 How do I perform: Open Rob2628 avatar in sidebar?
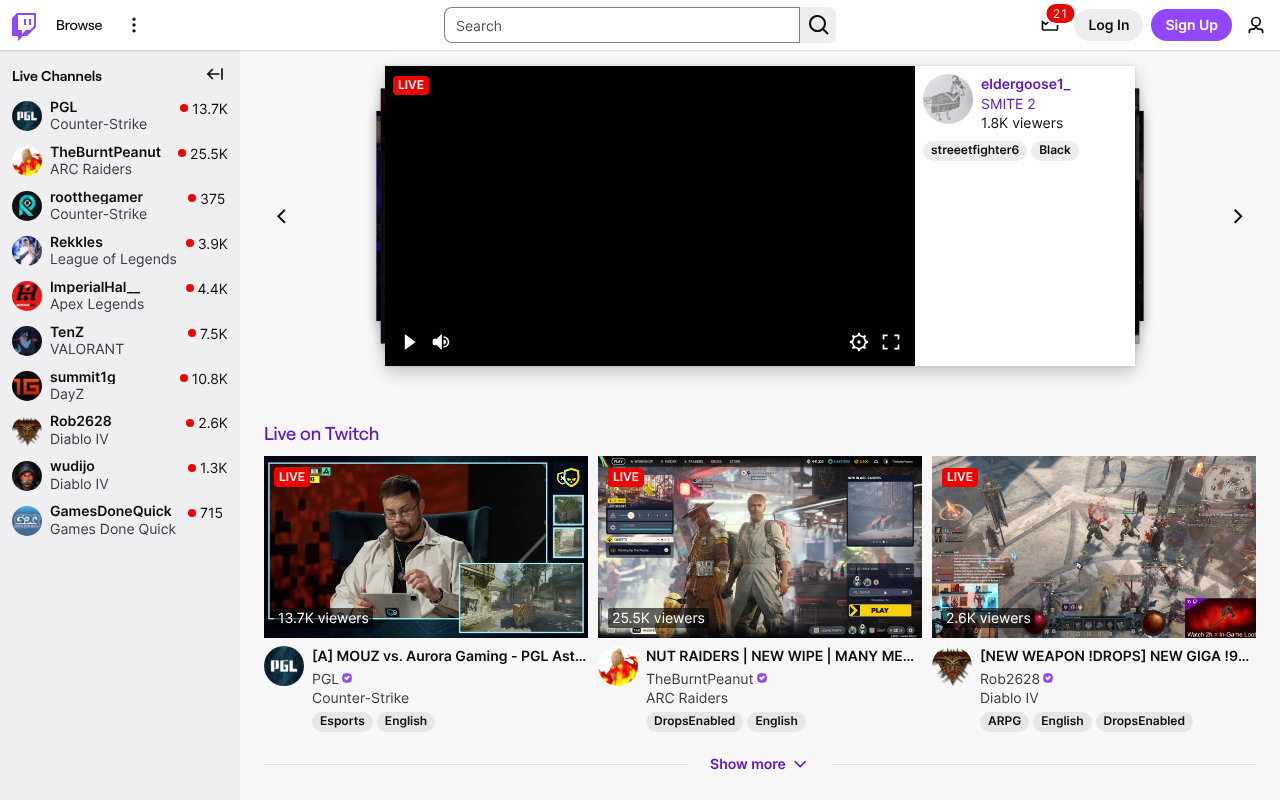coord(27,431)
